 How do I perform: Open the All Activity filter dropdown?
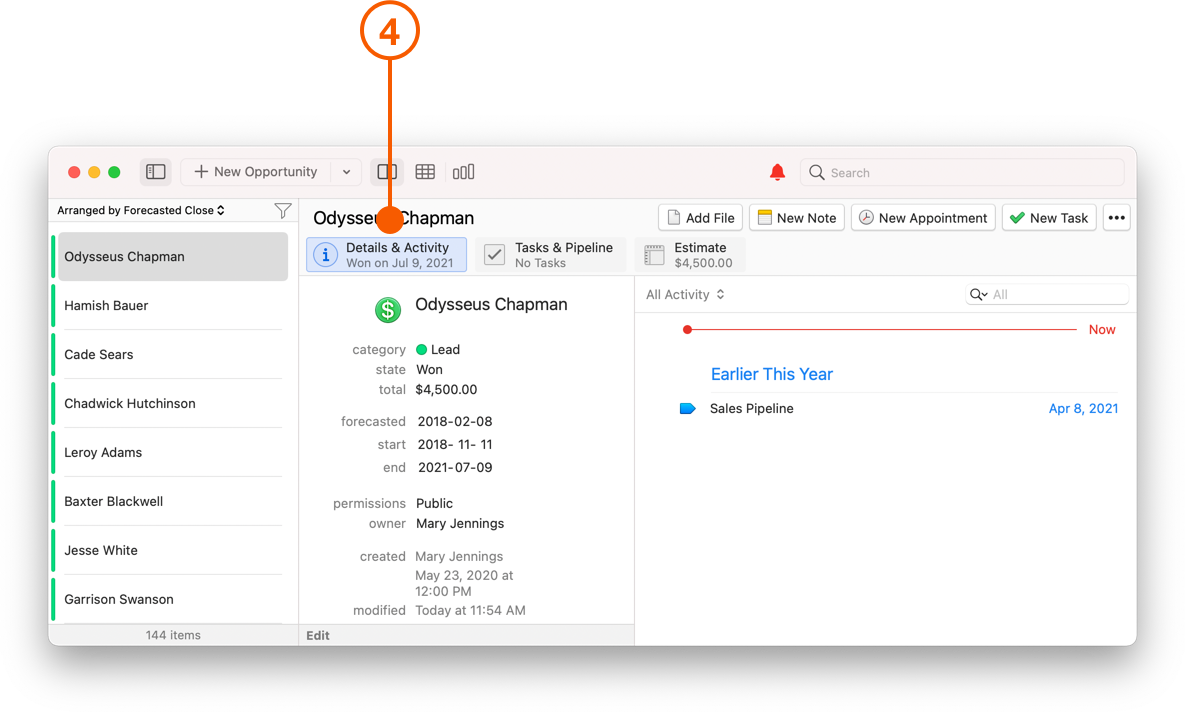click(x=685, y=294)
